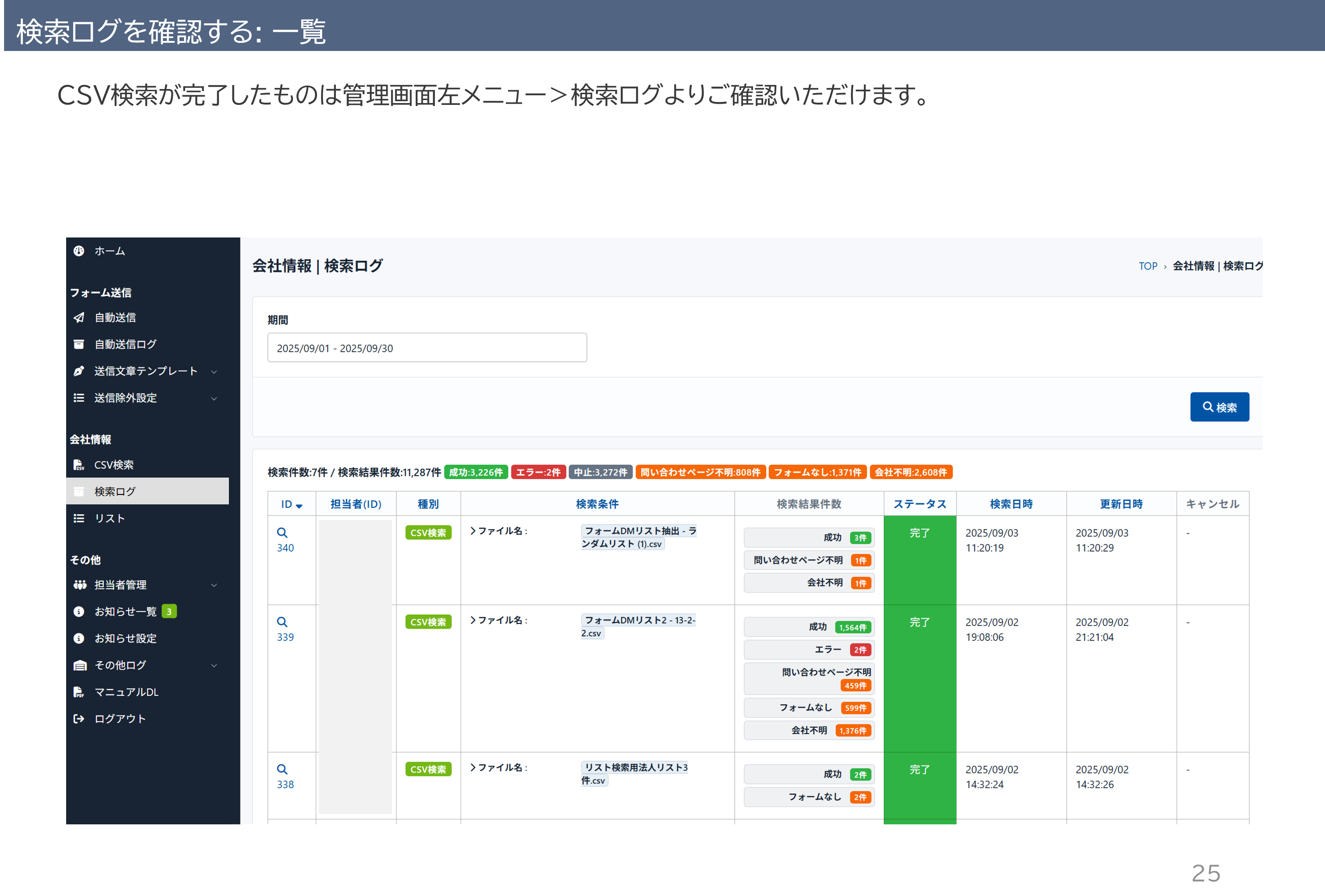Expand ファイル名 condition for log 338
Screen dimensions: 1325x896
click(x=473, y=768)
